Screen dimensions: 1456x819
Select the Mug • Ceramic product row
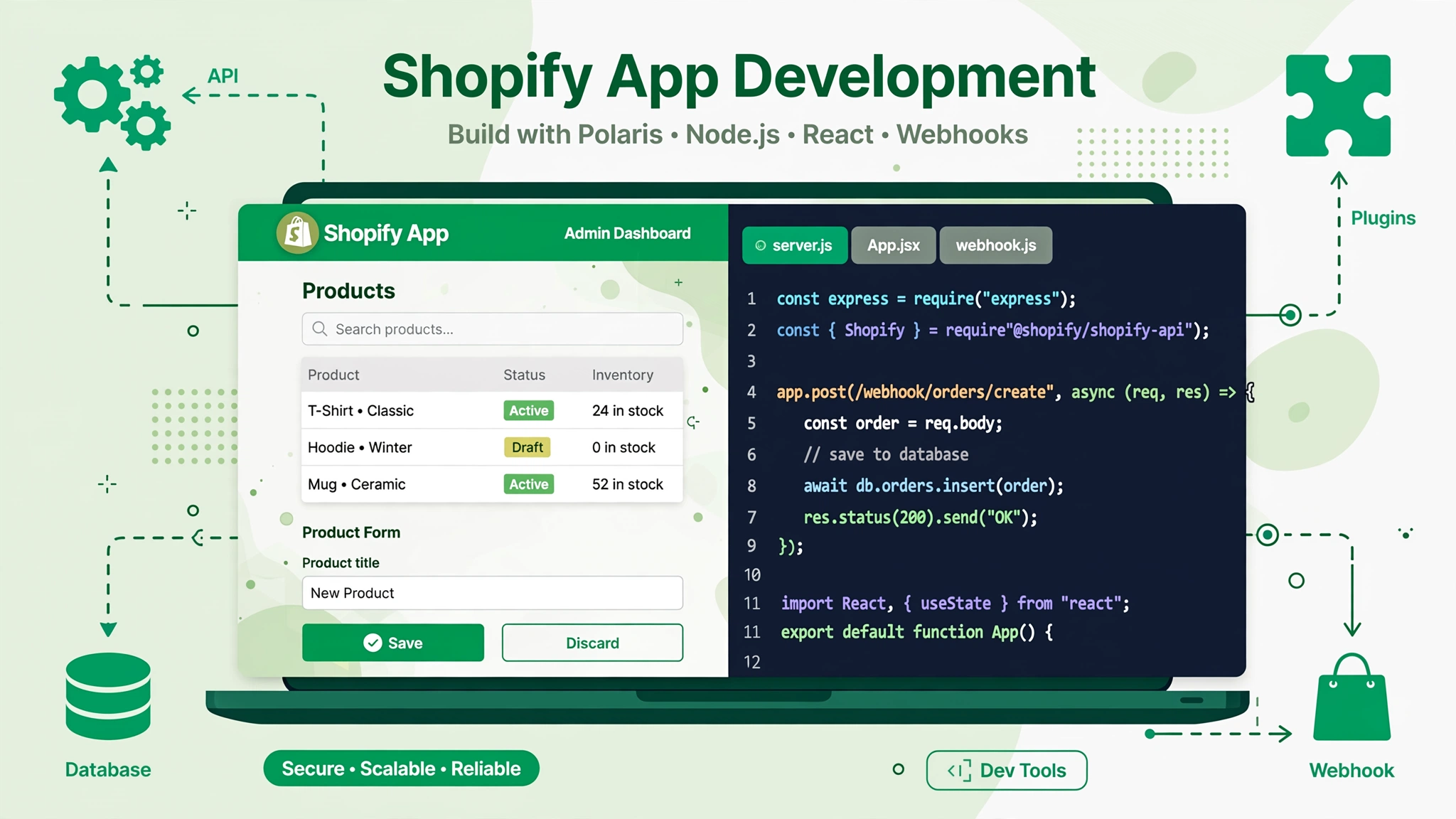click(x=492, y=484)
